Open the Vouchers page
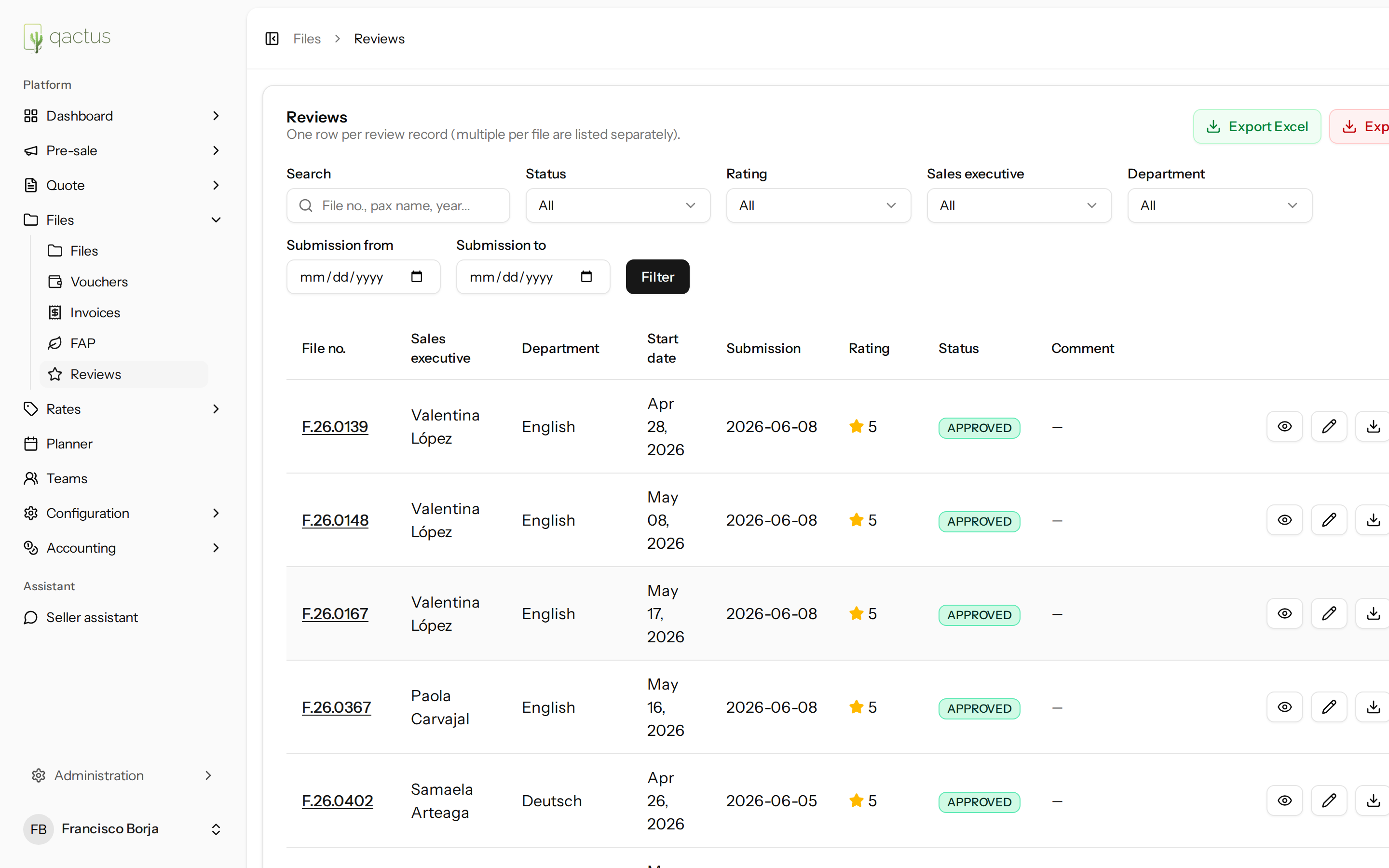This screenshot has width=1389, height=868. click(124, 282)
